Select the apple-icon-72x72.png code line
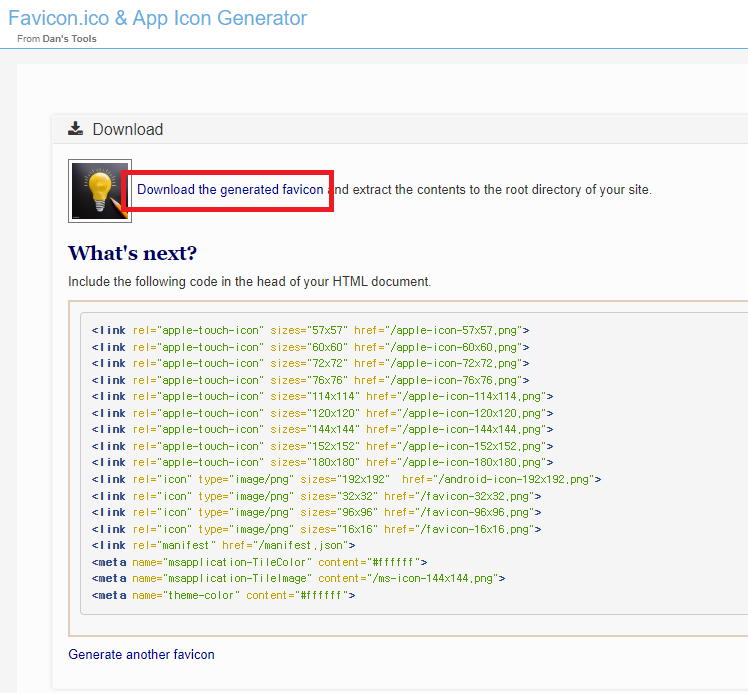The height and width of the screenshot is (693, 748). (311, 363)
